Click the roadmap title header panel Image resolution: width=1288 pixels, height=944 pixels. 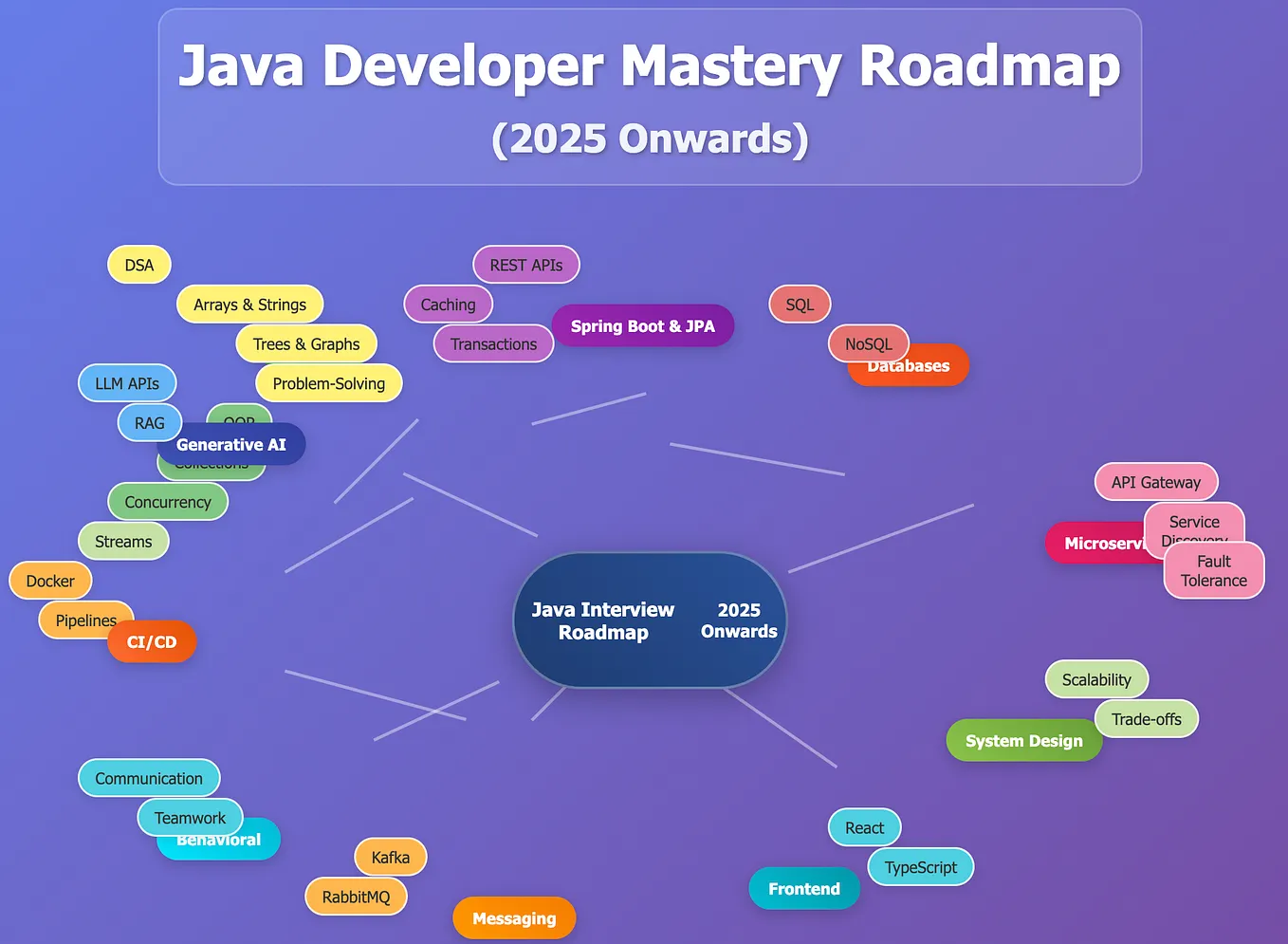pos(650,95)
